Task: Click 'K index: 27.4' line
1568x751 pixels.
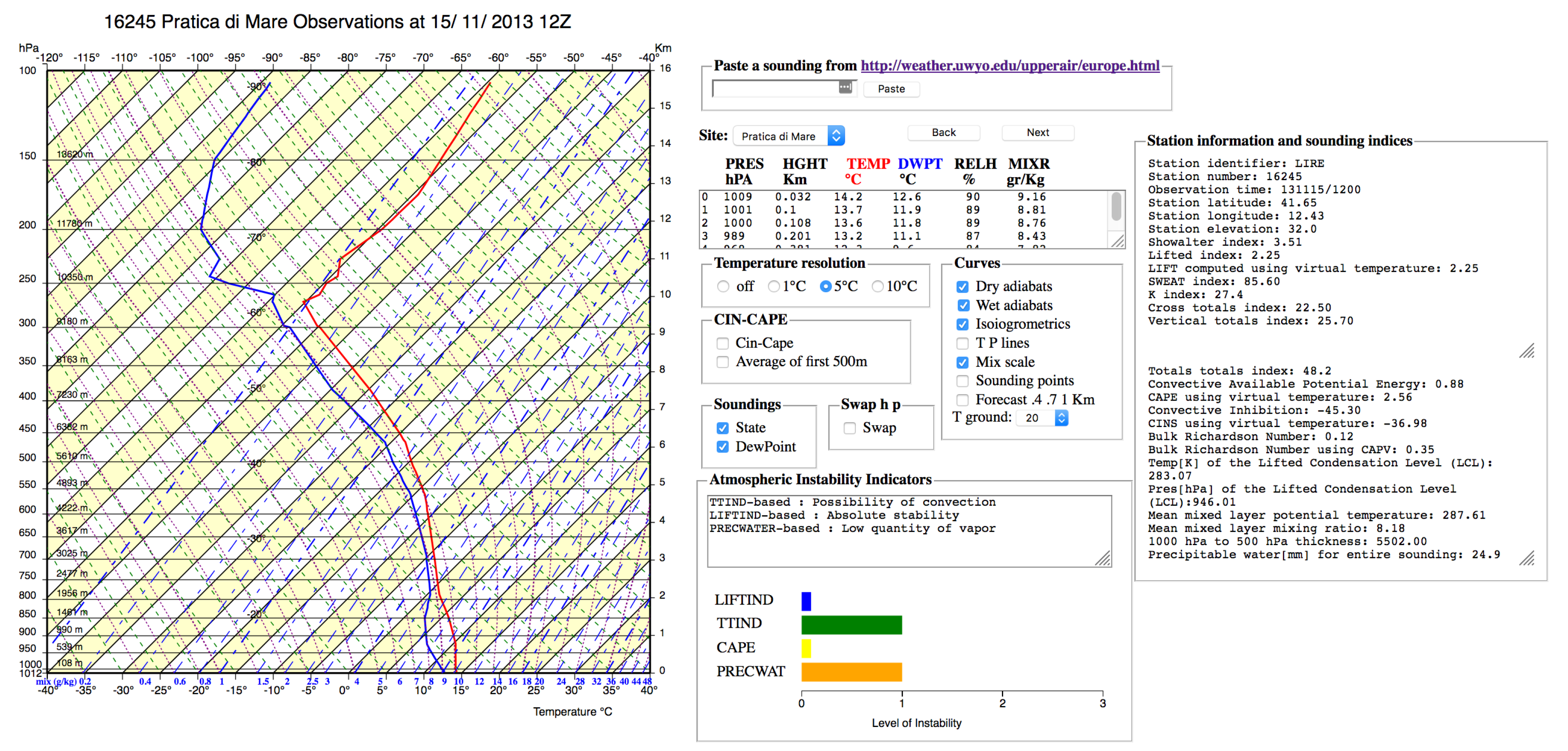Action: tap(1195, 295)
